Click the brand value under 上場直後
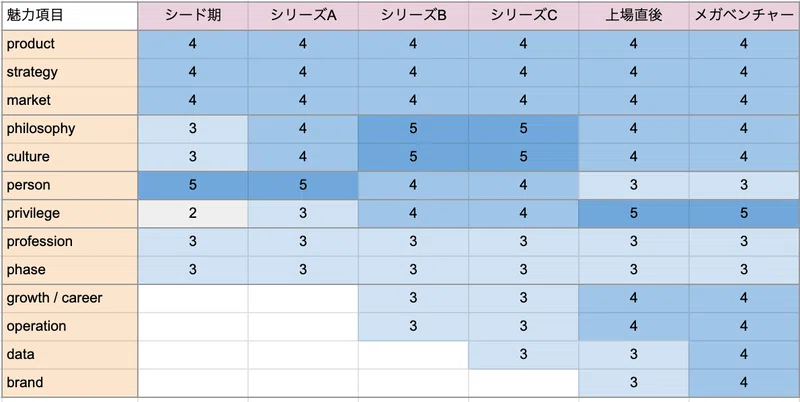Image resolution: width=800 pixels, height=402 pixels. [x=634, y=383]
